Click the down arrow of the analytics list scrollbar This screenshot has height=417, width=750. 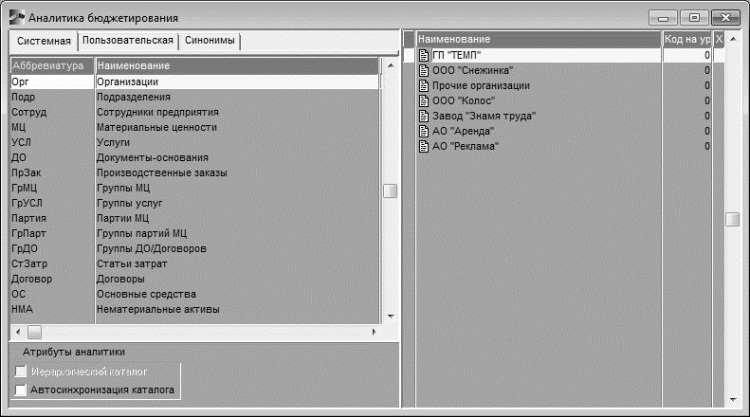(x=390, y=316)
